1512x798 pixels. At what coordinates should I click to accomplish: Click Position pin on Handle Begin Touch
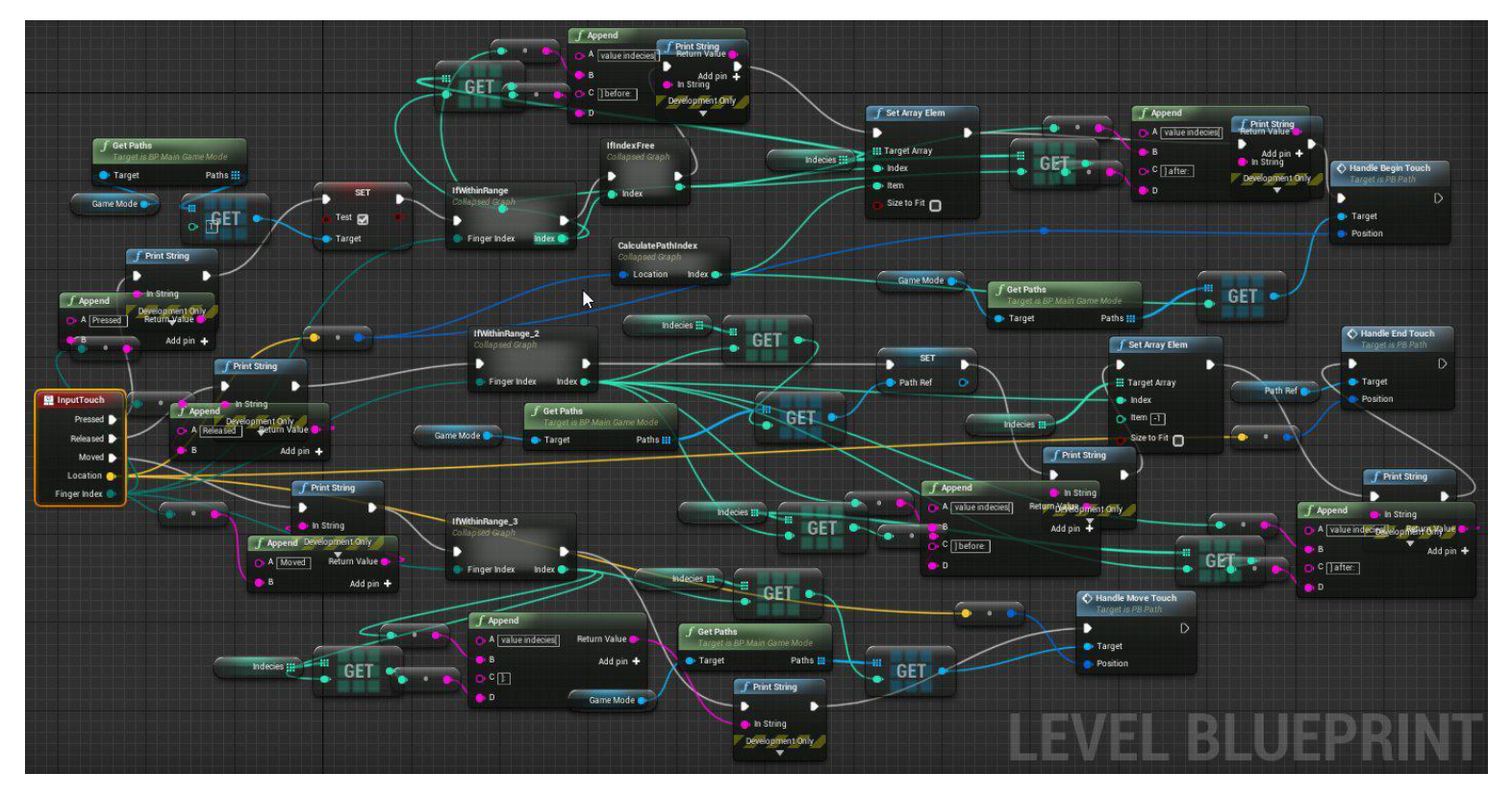pos(1341,234)
